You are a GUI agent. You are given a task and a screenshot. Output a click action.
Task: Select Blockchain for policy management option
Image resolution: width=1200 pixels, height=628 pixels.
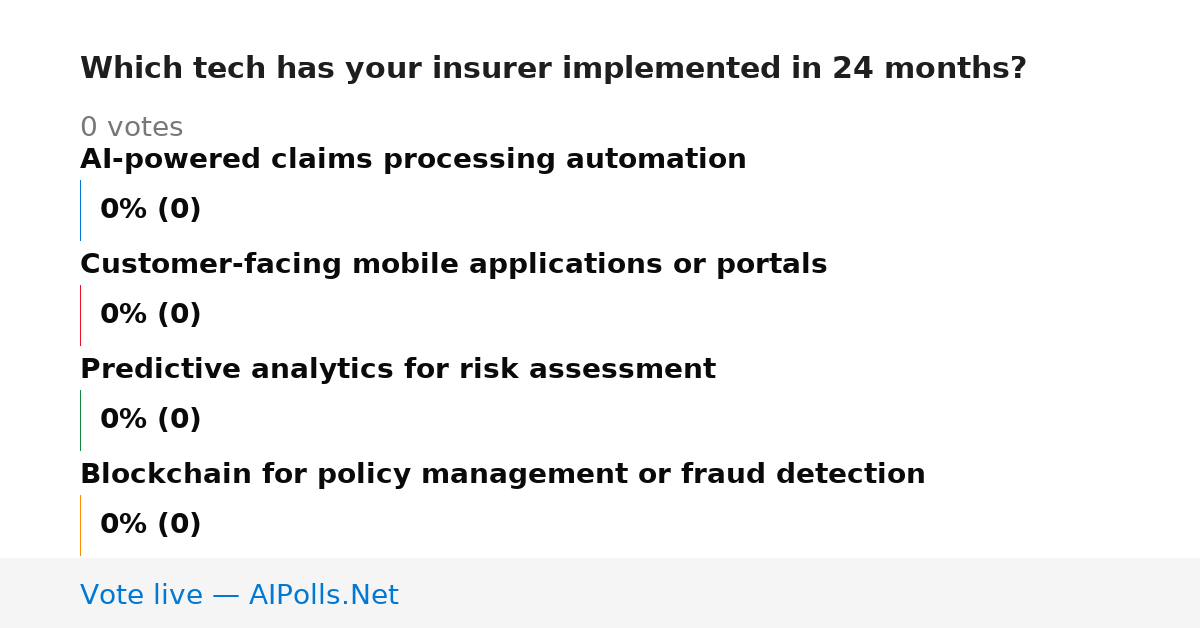coord(502,475)
